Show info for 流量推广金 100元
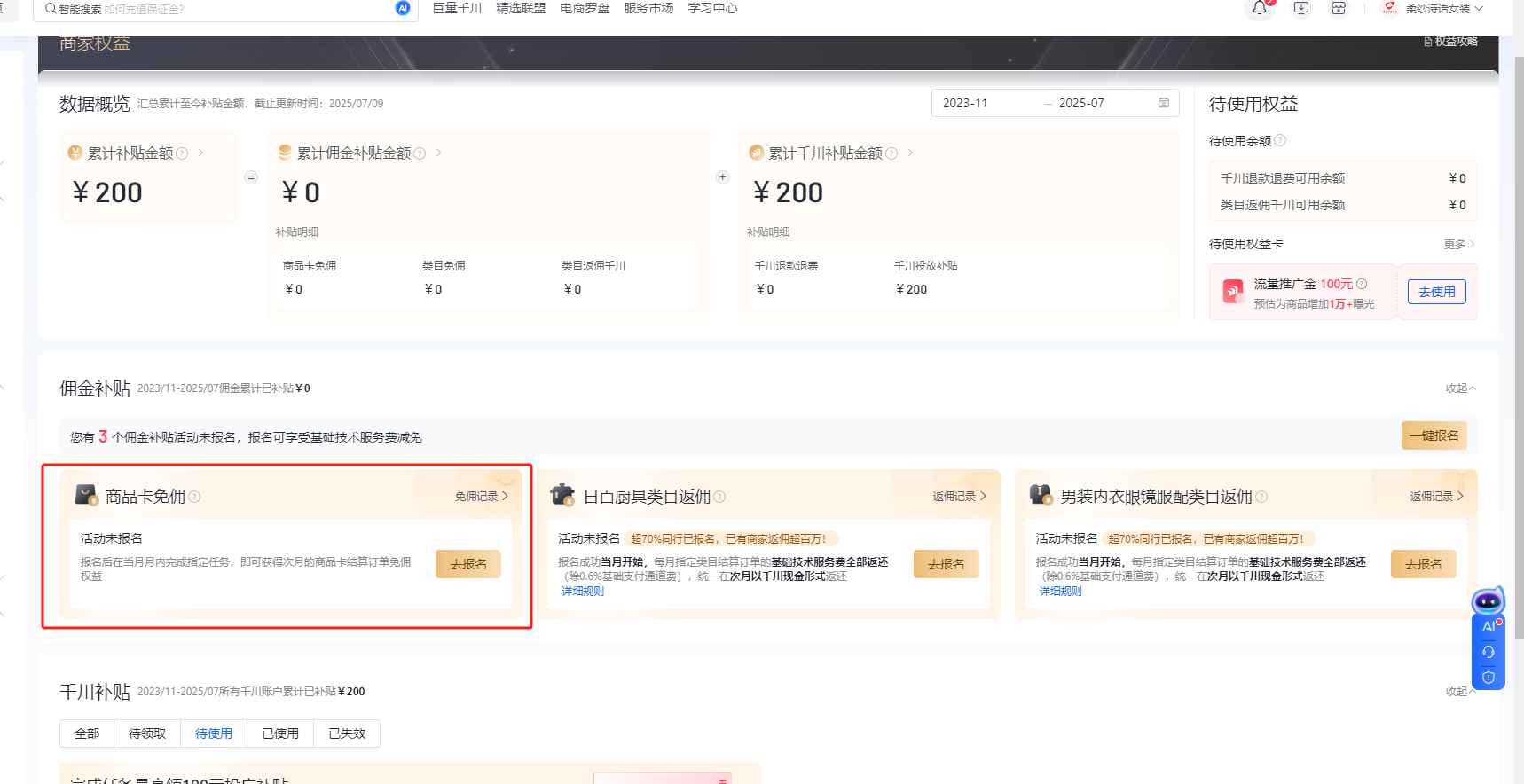The height and width of the screenshot is (784, 1524). point(1362,284)
